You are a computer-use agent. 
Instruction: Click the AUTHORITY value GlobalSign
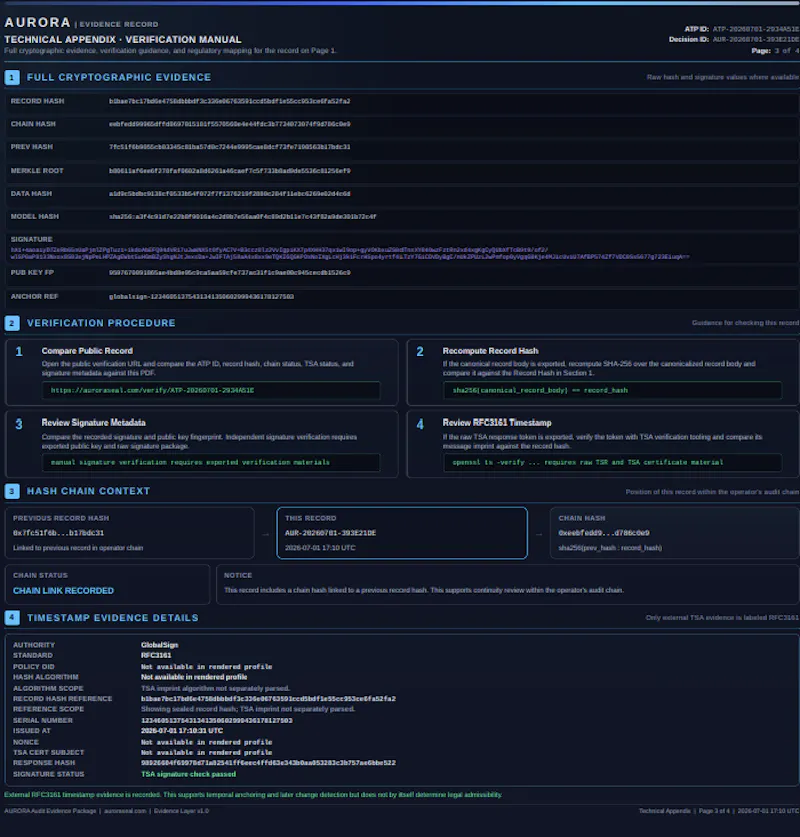(160, 645)
